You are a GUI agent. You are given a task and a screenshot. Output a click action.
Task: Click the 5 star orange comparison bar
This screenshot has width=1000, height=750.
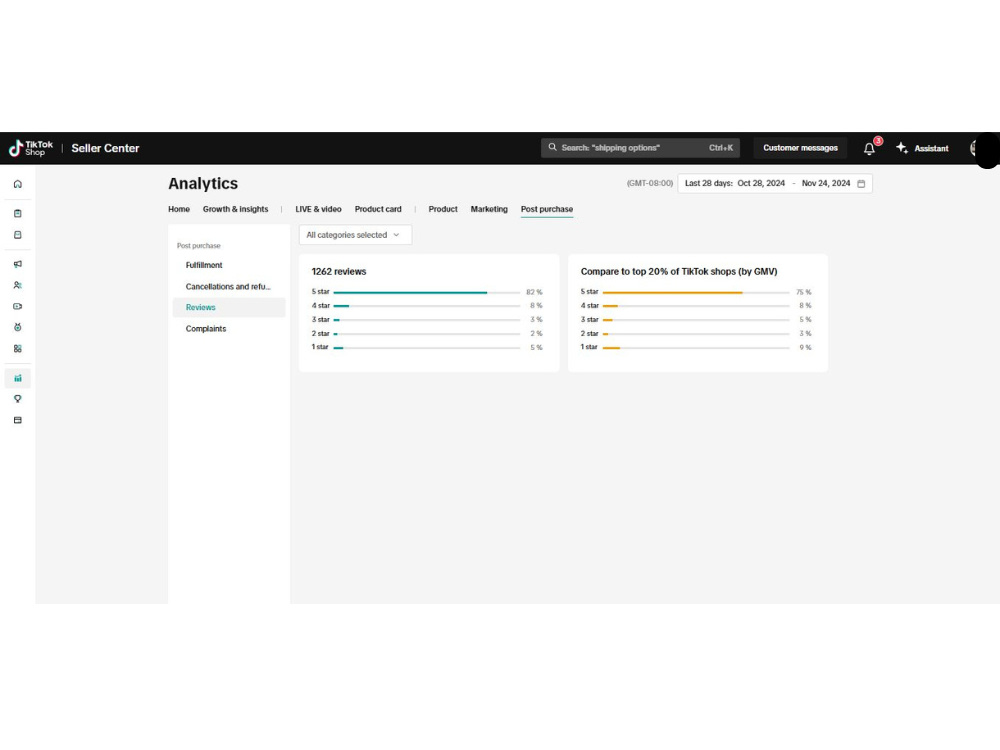point(672,292)
